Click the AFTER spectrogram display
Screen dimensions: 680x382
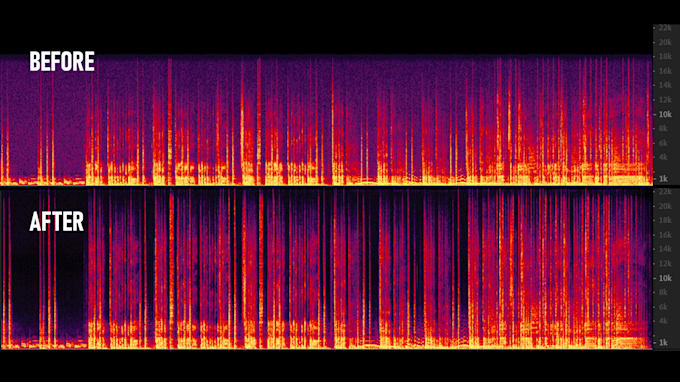pyautogui.click(x=326, y=268)
